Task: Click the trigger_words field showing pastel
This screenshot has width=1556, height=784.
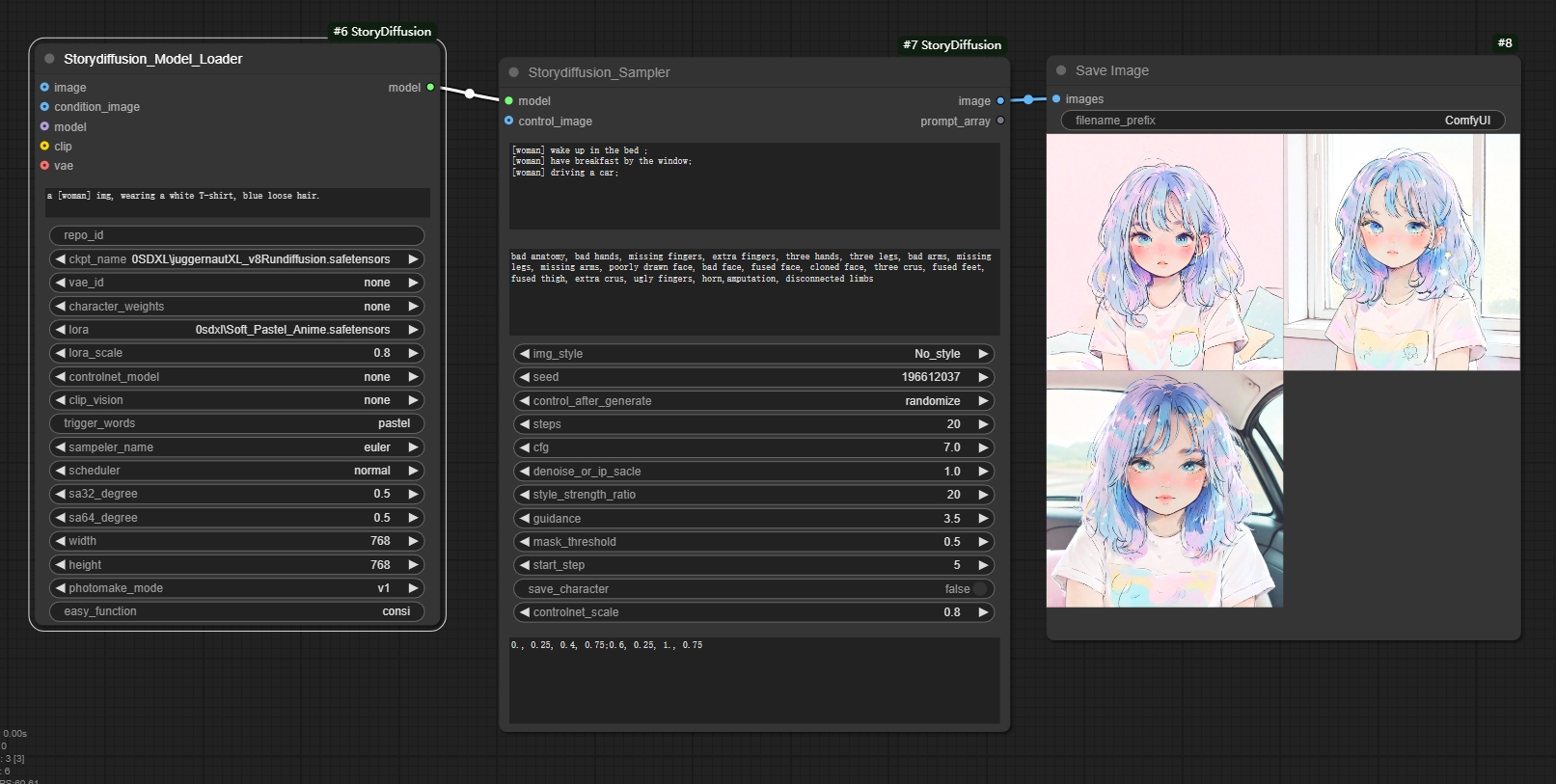Action: point(236,423)
